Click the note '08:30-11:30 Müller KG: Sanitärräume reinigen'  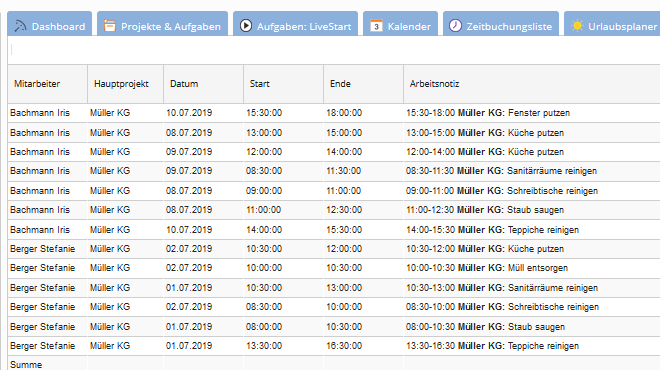[x=501, y=171]
